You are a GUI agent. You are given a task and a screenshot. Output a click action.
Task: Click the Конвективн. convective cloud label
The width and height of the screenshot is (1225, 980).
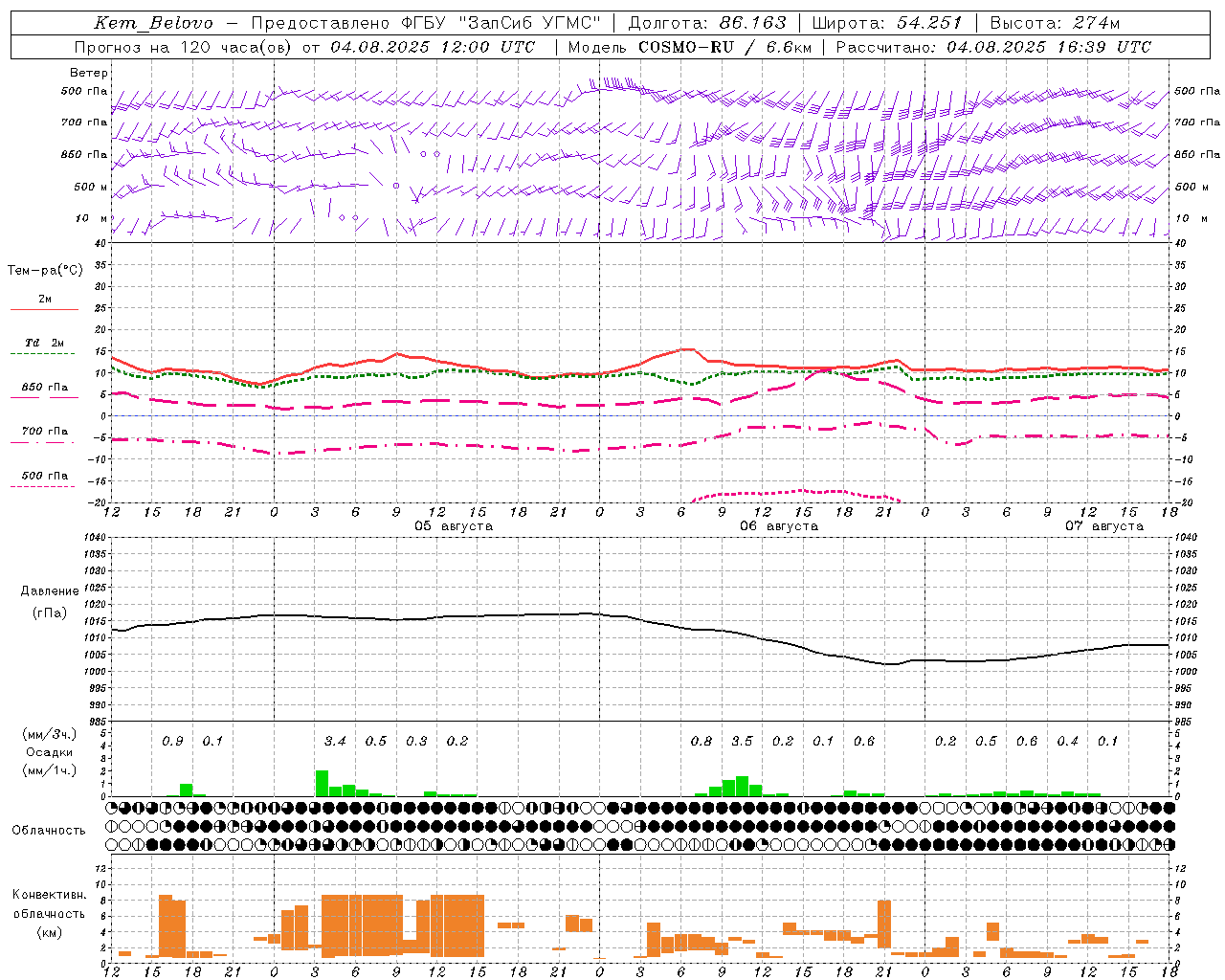(49, 895)
